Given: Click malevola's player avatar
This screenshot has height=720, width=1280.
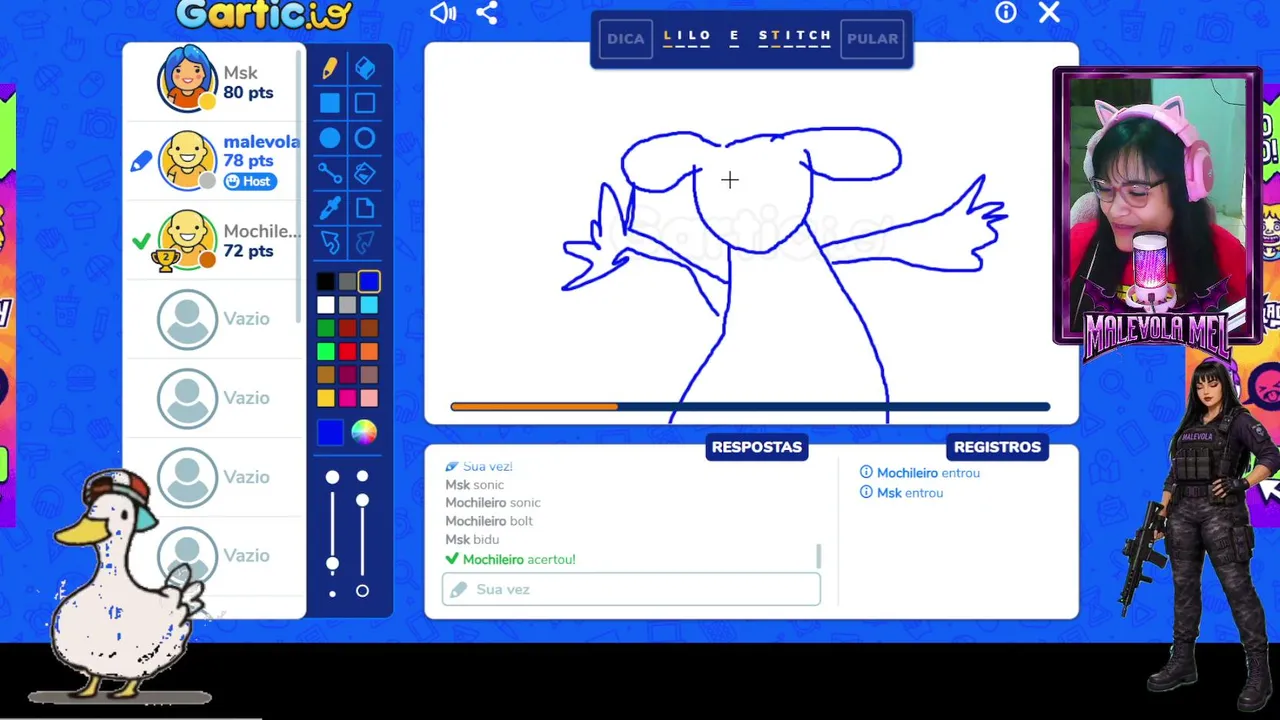Looking at the screenshot, I should pos(187,160).
